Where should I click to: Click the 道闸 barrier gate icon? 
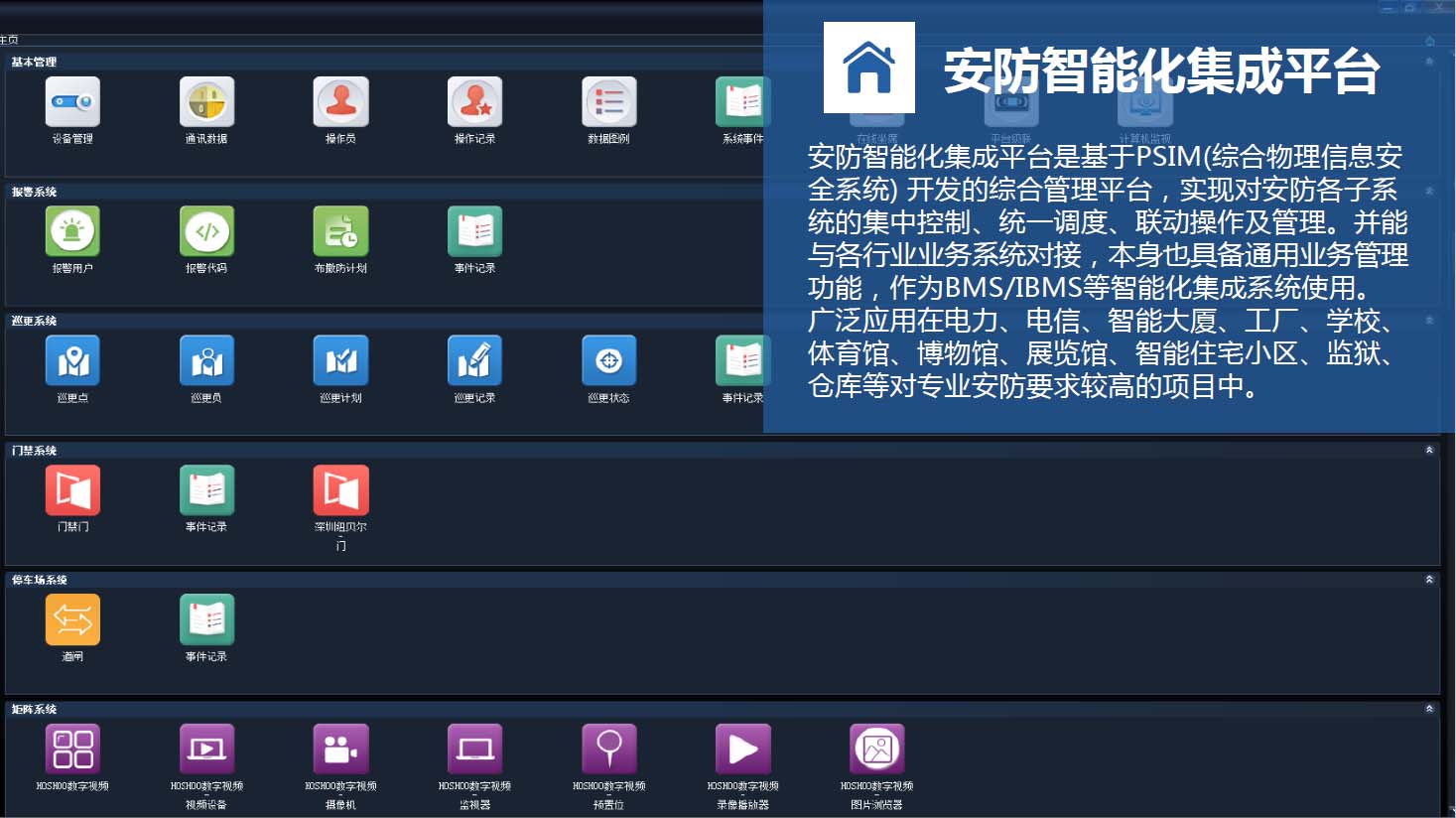click(x=72, y=620)
